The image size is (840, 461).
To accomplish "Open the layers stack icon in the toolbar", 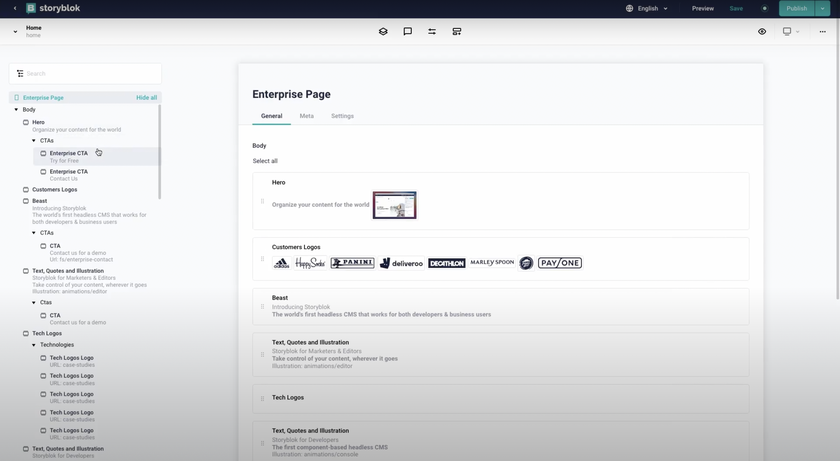I will click(383, 32).
